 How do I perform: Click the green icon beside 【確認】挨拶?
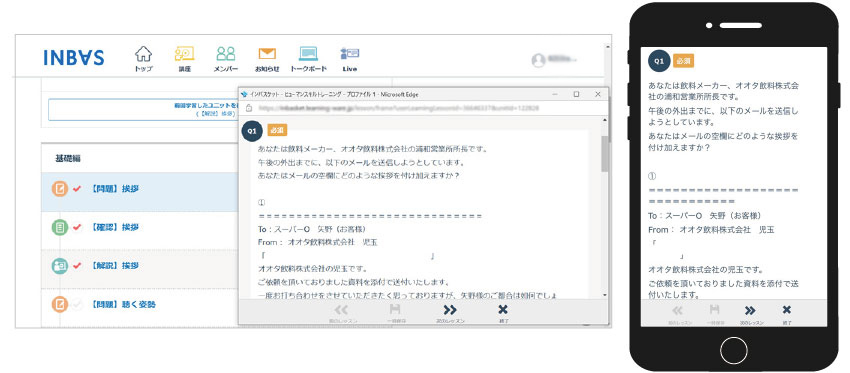click(x=60, y=227)
